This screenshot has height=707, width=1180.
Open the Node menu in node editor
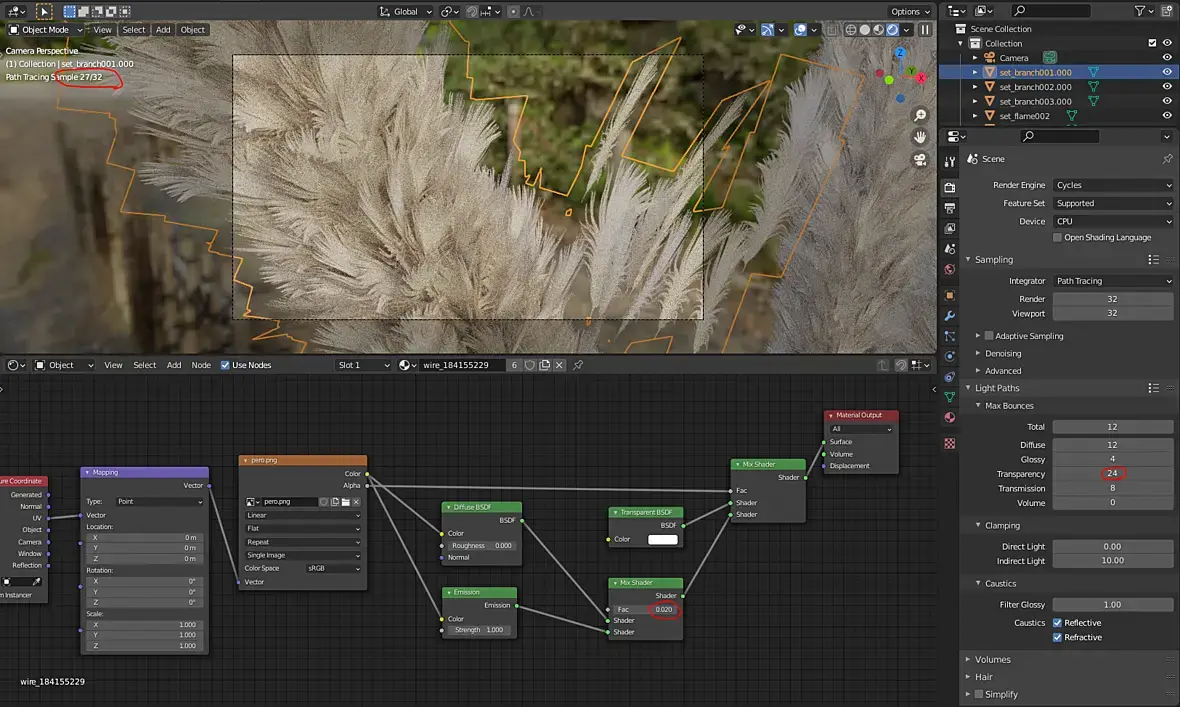pos(201,365)
